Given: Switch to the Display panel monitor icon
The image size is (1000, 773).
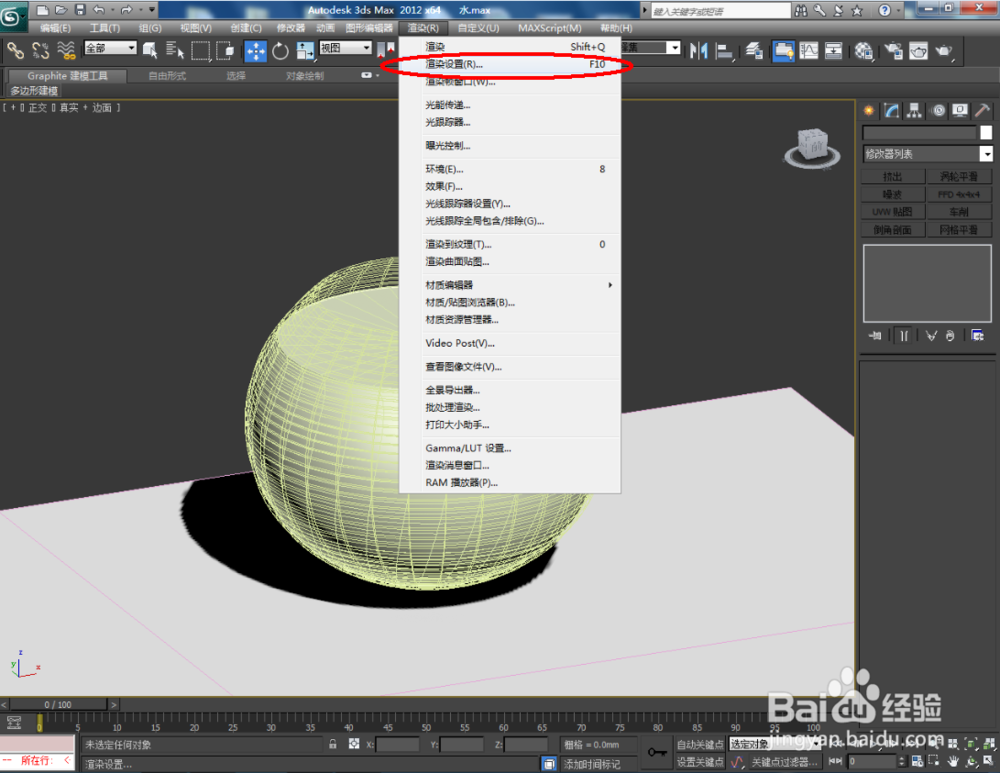Looking at the screenshot, I should pyautogui.click(x=960, y=111).
